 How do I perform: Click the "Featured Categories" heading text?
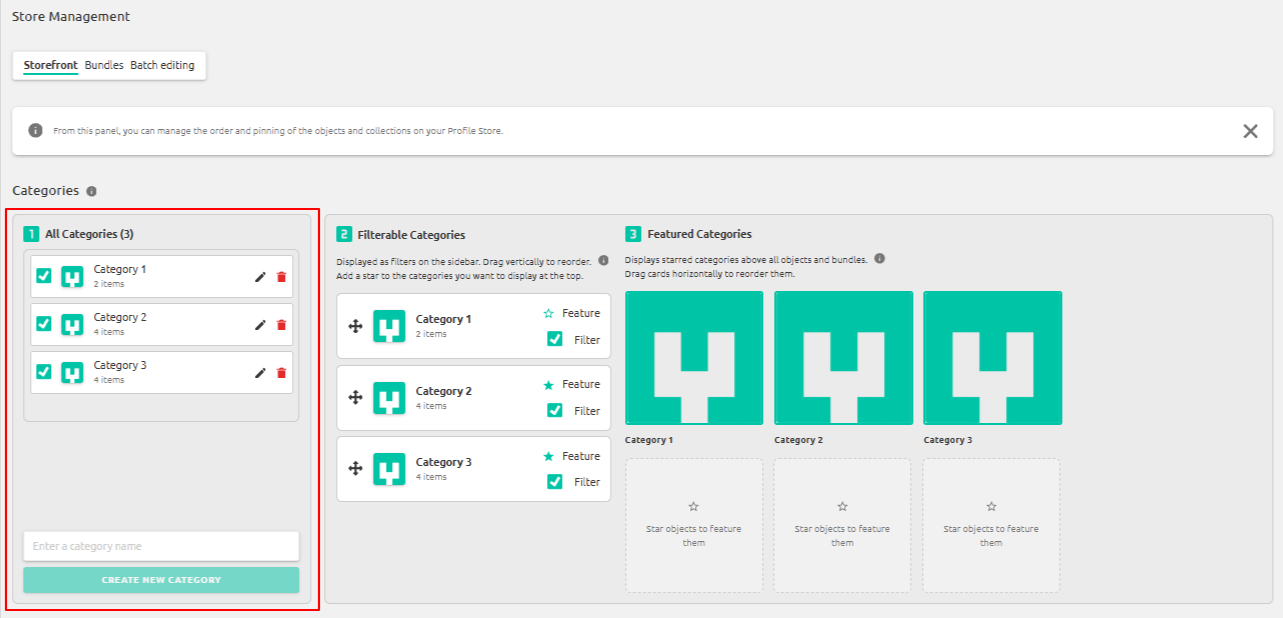pyautogui.click(x=700, y=234)
